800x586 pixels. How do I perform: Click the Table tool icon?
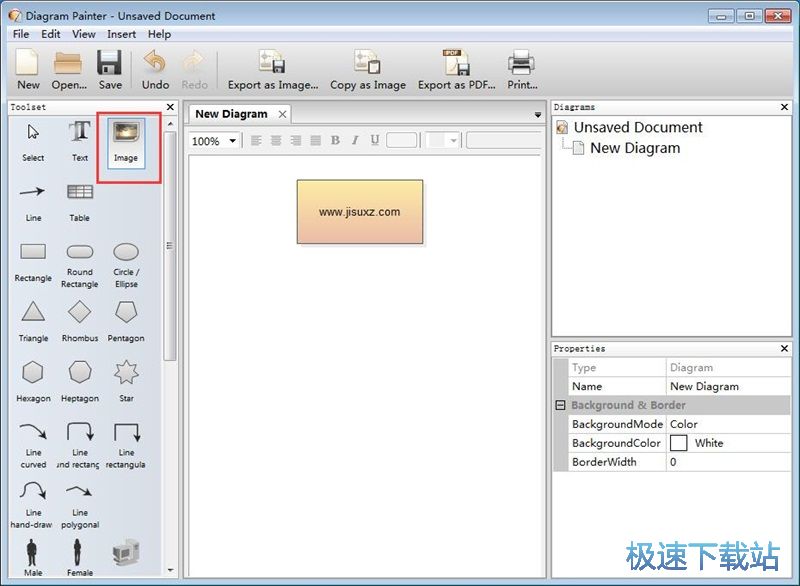tap(80, 198)
